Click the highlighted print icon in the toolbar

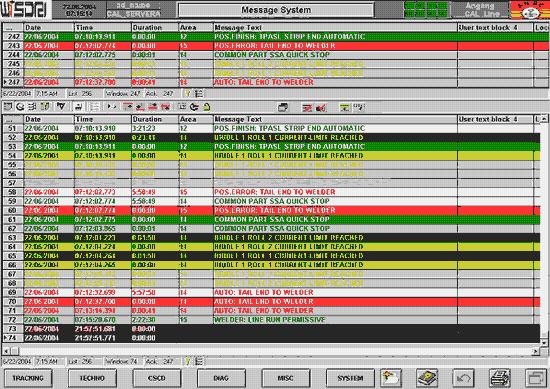[x=79, y=107]
